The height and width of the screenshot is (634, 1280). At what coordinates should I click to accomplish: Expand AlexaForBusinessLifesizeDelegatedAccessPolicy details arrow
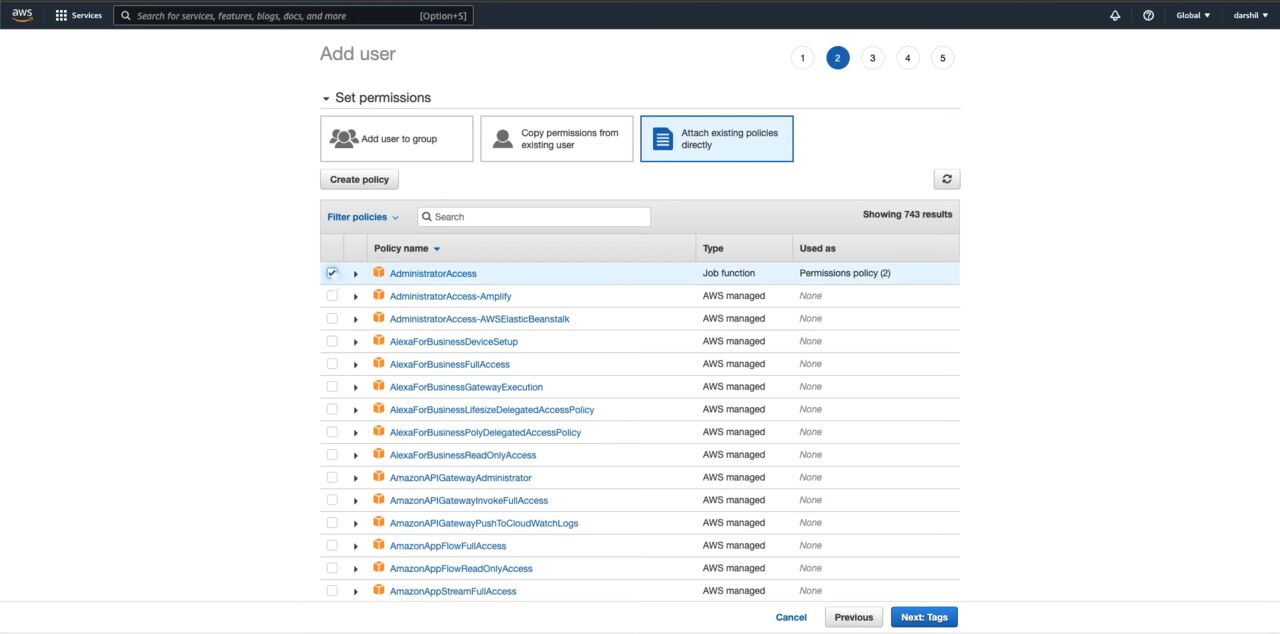coord(356,410)
